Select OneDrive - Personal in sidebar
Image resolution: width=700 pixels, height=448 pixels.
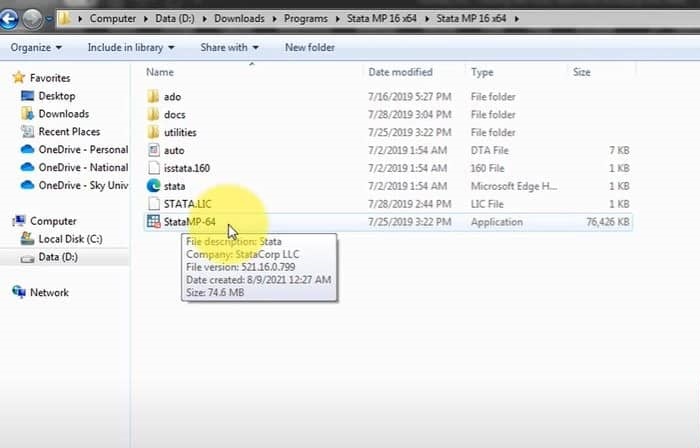point(82,150)
